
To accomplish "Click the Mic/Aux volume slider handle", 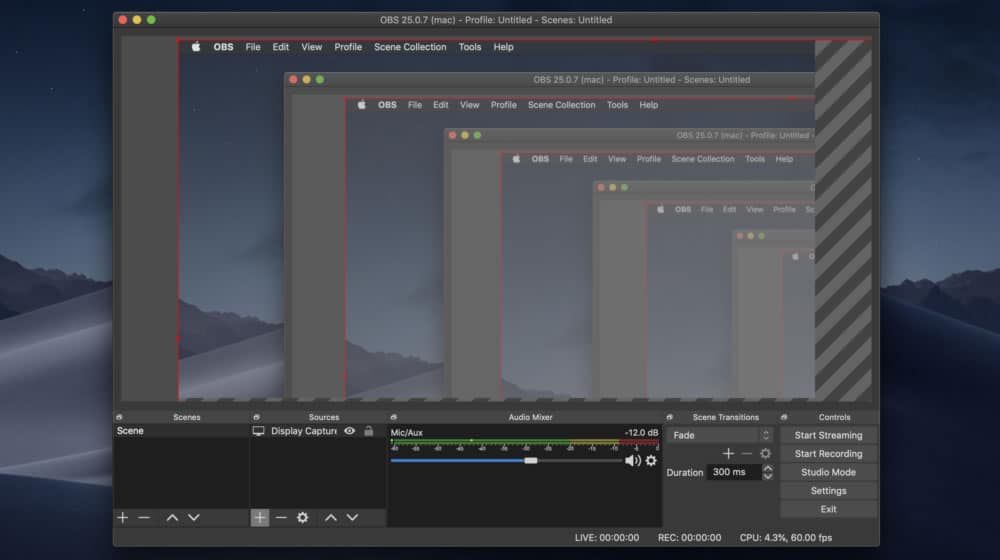I will click(x=531, y=461).
